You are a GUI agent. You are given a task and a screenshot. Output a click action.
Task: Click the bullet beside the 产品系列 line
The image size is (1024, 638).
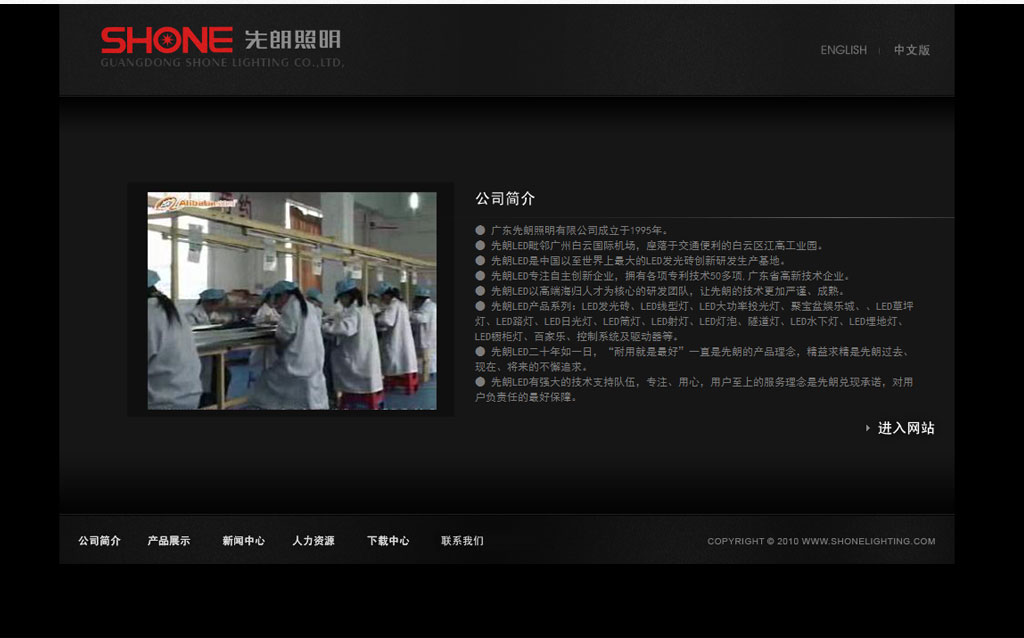click(480, 306)
